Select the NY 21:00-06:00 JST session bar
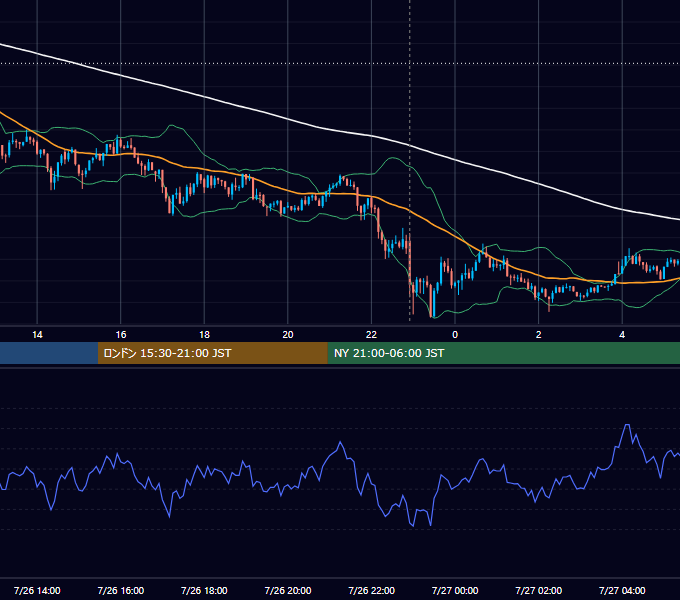 tap(503, 353)
